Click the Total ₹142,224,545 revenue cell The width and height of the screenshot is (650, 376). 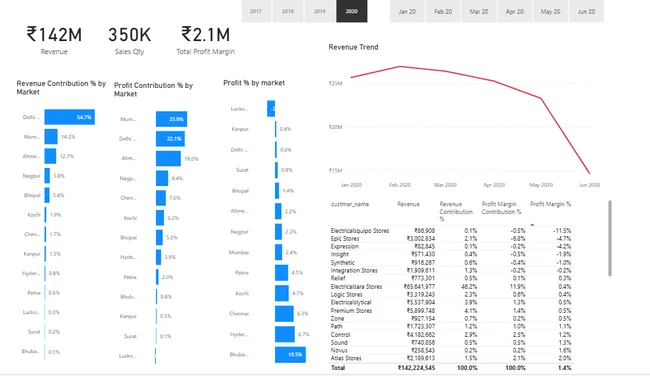416,368
